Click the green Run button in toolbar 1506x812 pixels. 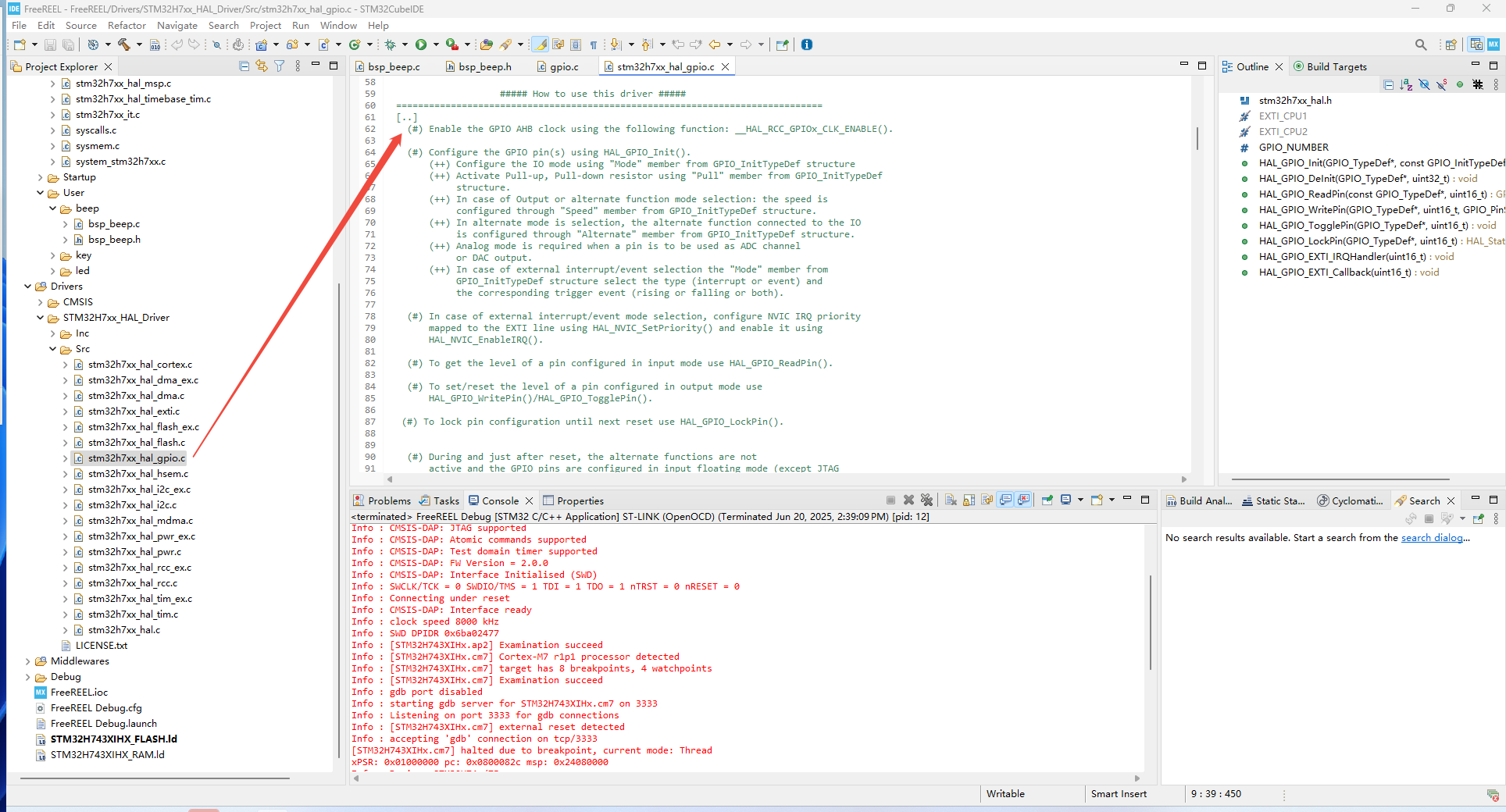coord(421,45)
